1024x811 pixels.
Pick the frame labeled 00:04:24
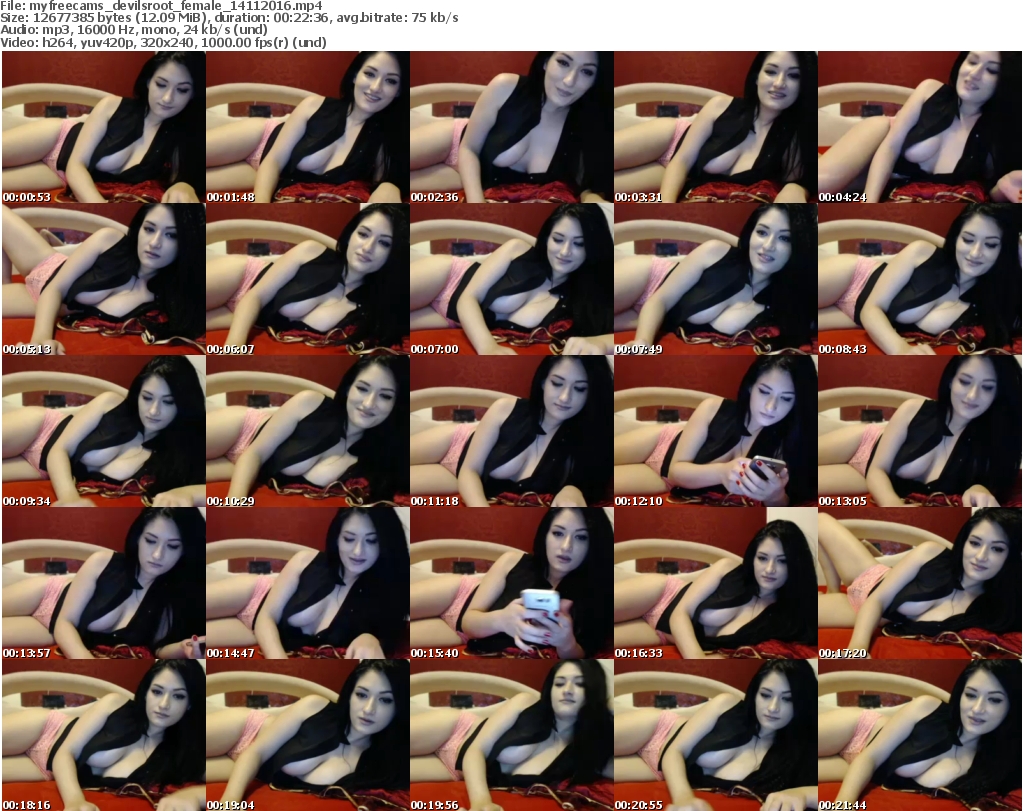click(x=919, y=127)
